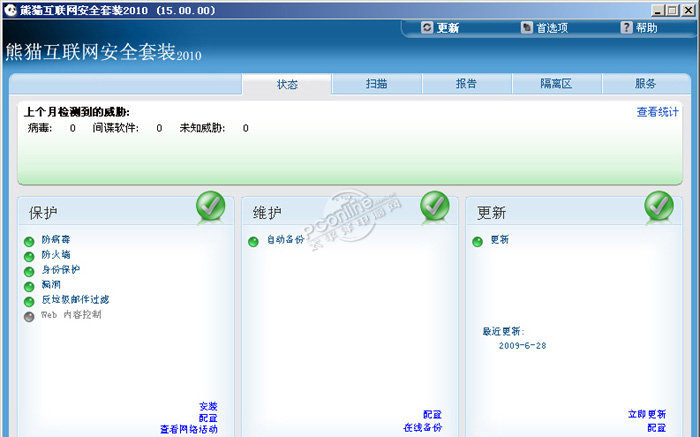Open 帮助 text in the top bar
Image resolution: width=700 pixels, height=437 pixels.
(x=647, y=28)
